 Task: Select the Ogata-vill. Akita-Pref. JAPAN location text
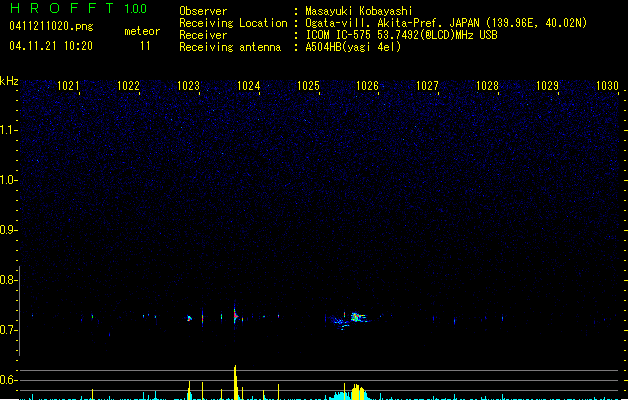(446, 23)
